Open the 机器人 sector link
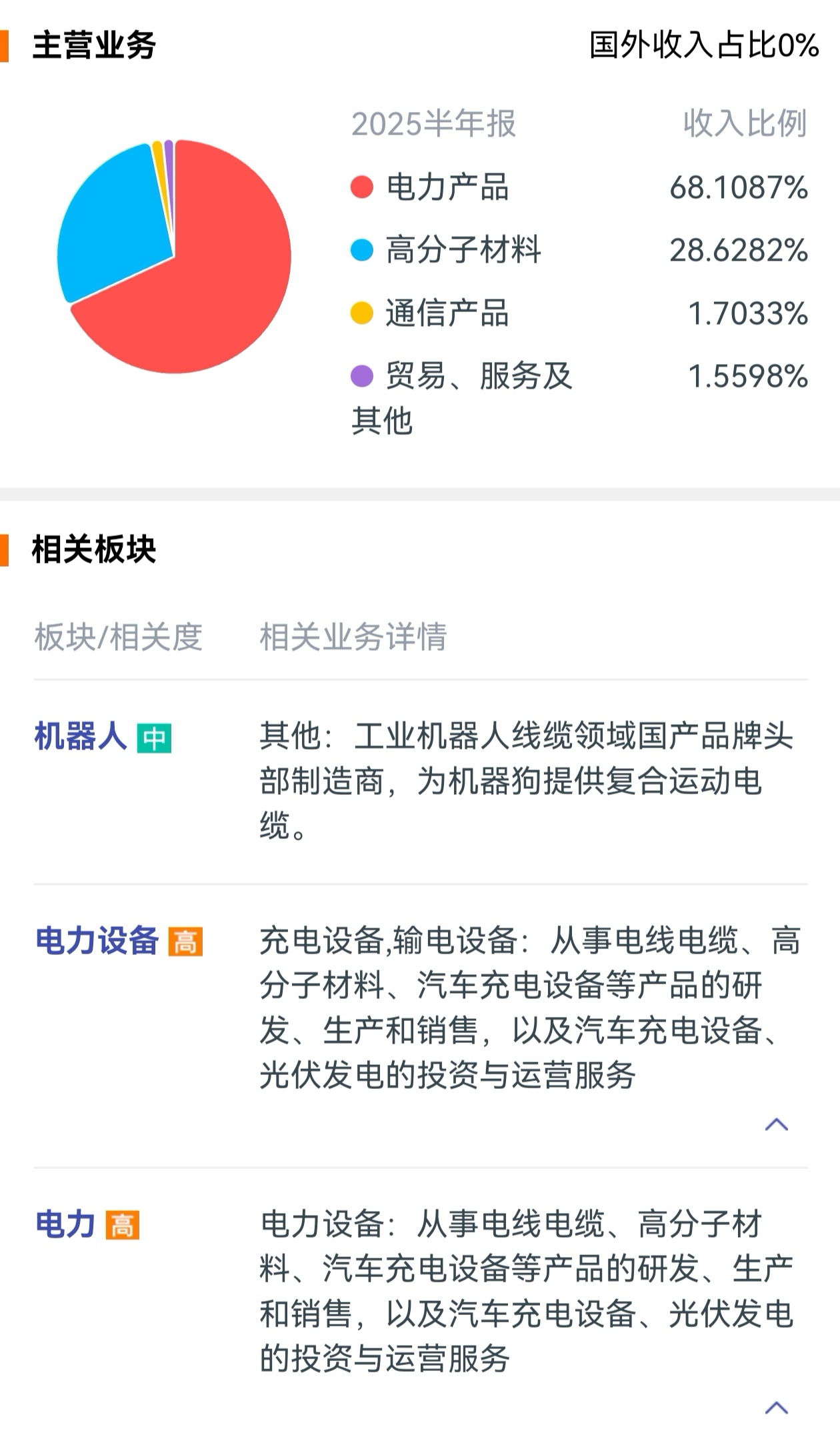 click(x=81, y=737)
